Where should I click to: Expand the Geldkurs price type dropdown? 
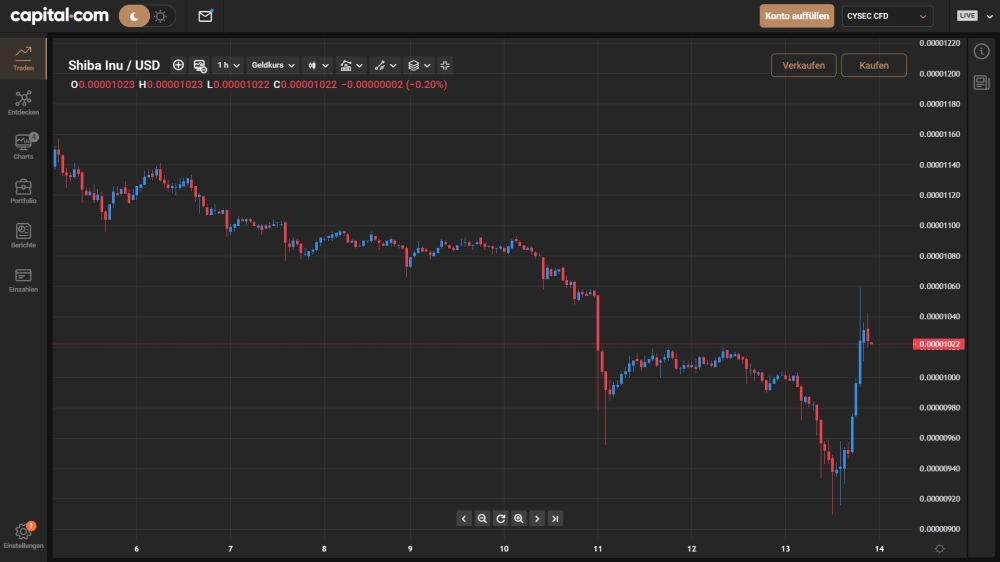(273, 65)
